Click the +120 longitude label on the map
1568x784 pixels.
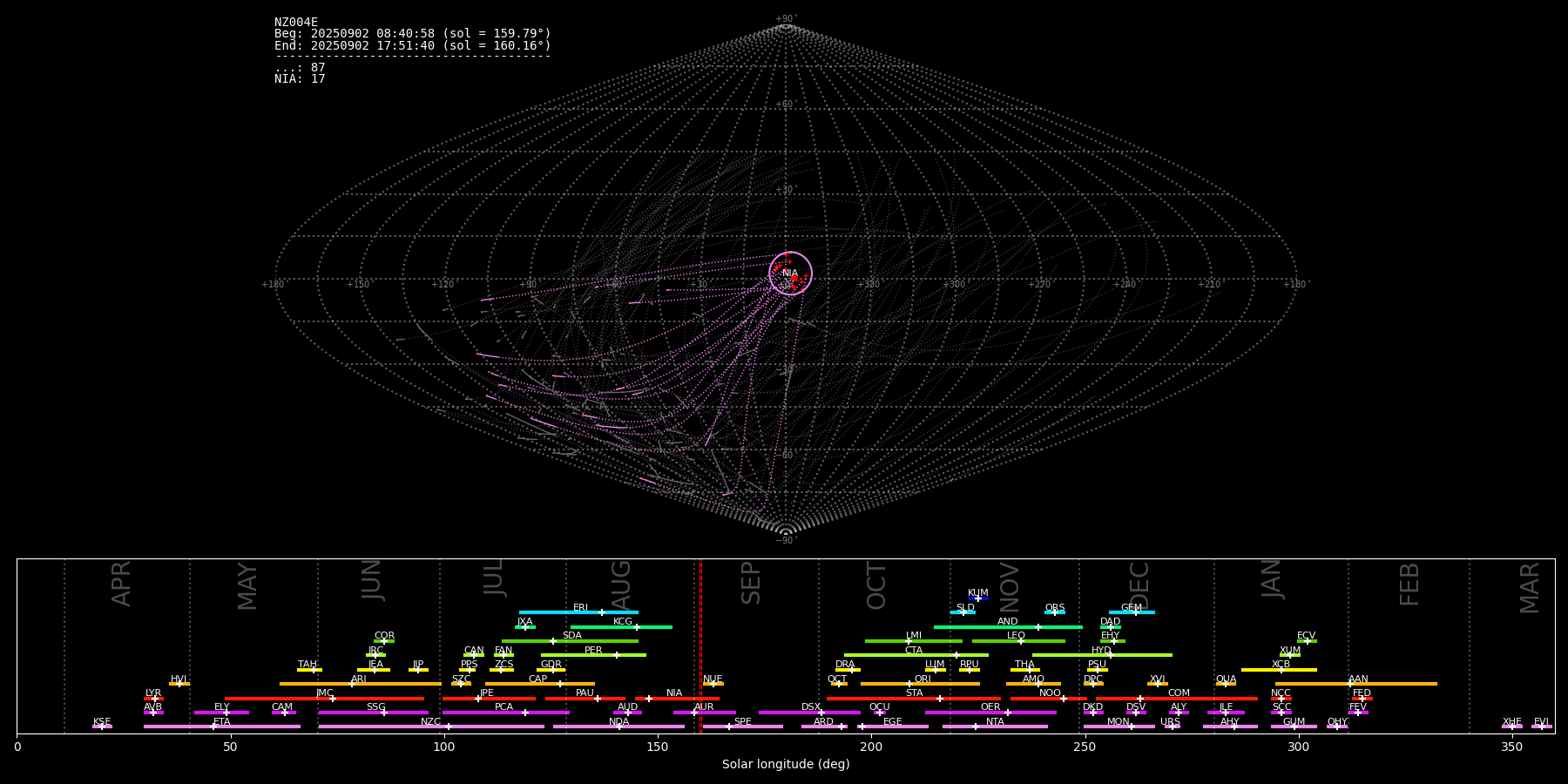[x=443, y=285]
